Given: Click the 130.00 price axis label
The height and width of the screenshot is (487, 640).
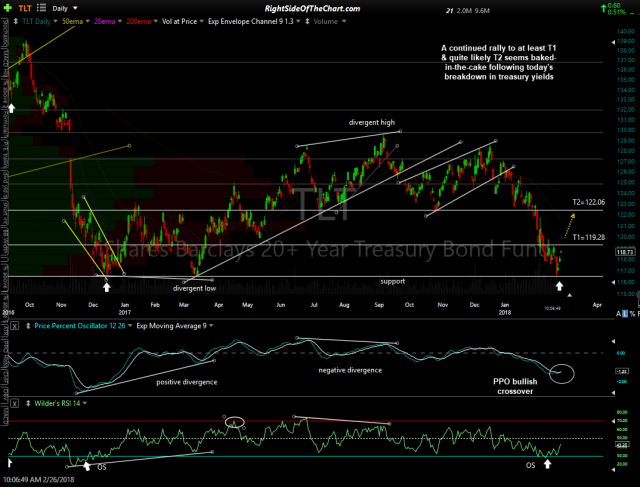Looking at the screenshot, I should [x=626, y=130].
